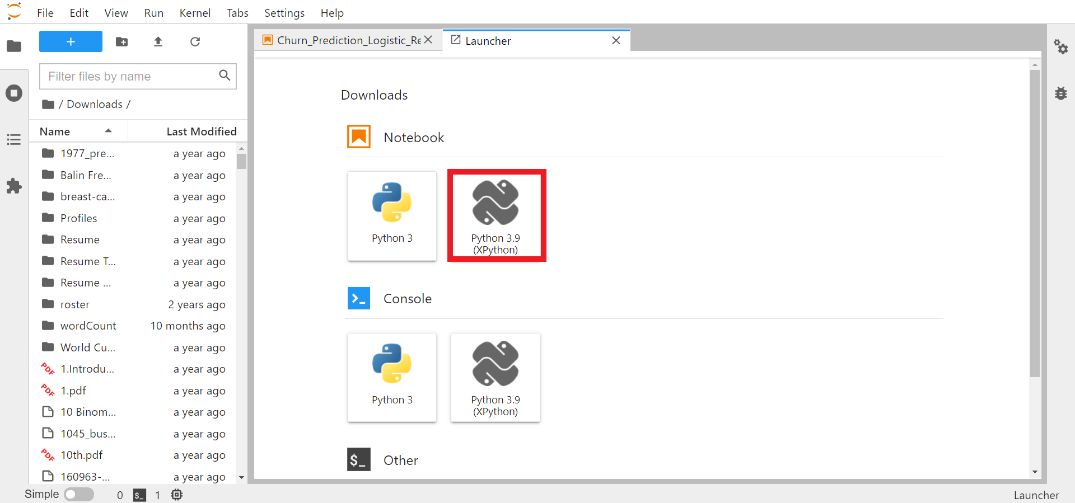The height and width of the screenshot is (503, 1075).
Task: Switch to Churn_Prediction_Logistic_Re notebook tab
Action: tap(340, 41)
